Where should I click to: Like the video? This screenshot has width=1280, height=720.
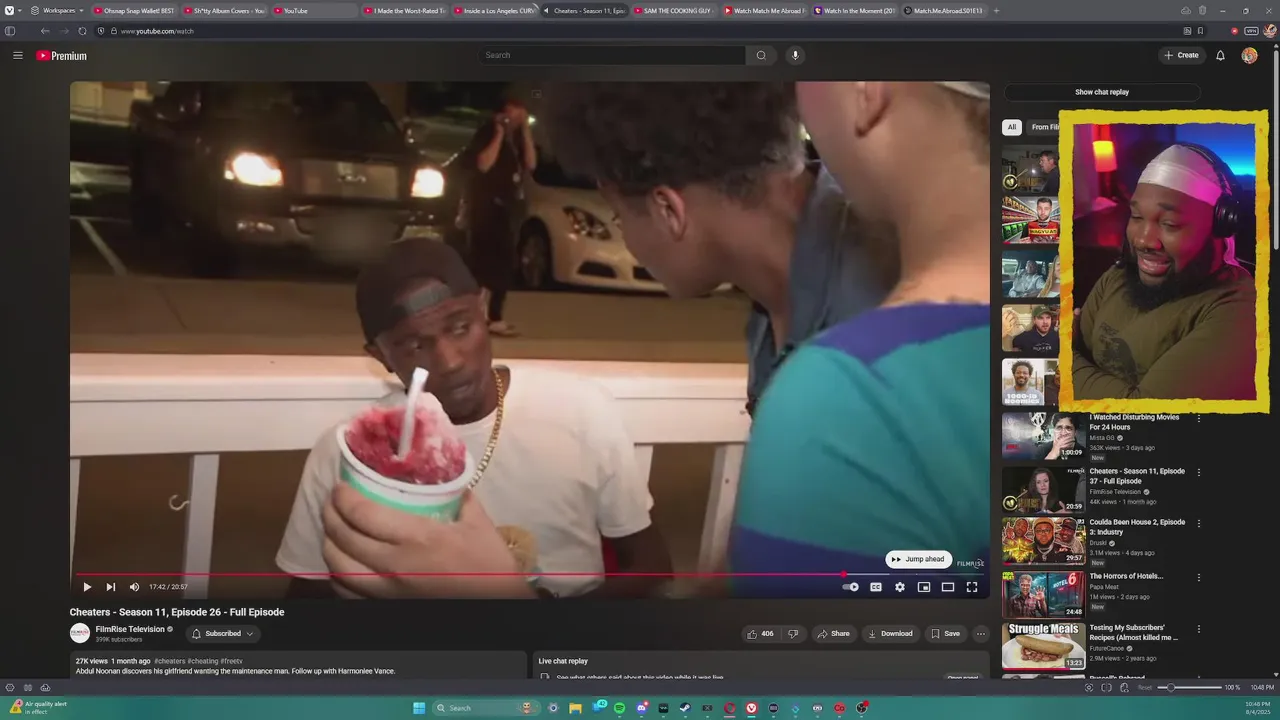(x=760, y=633)
